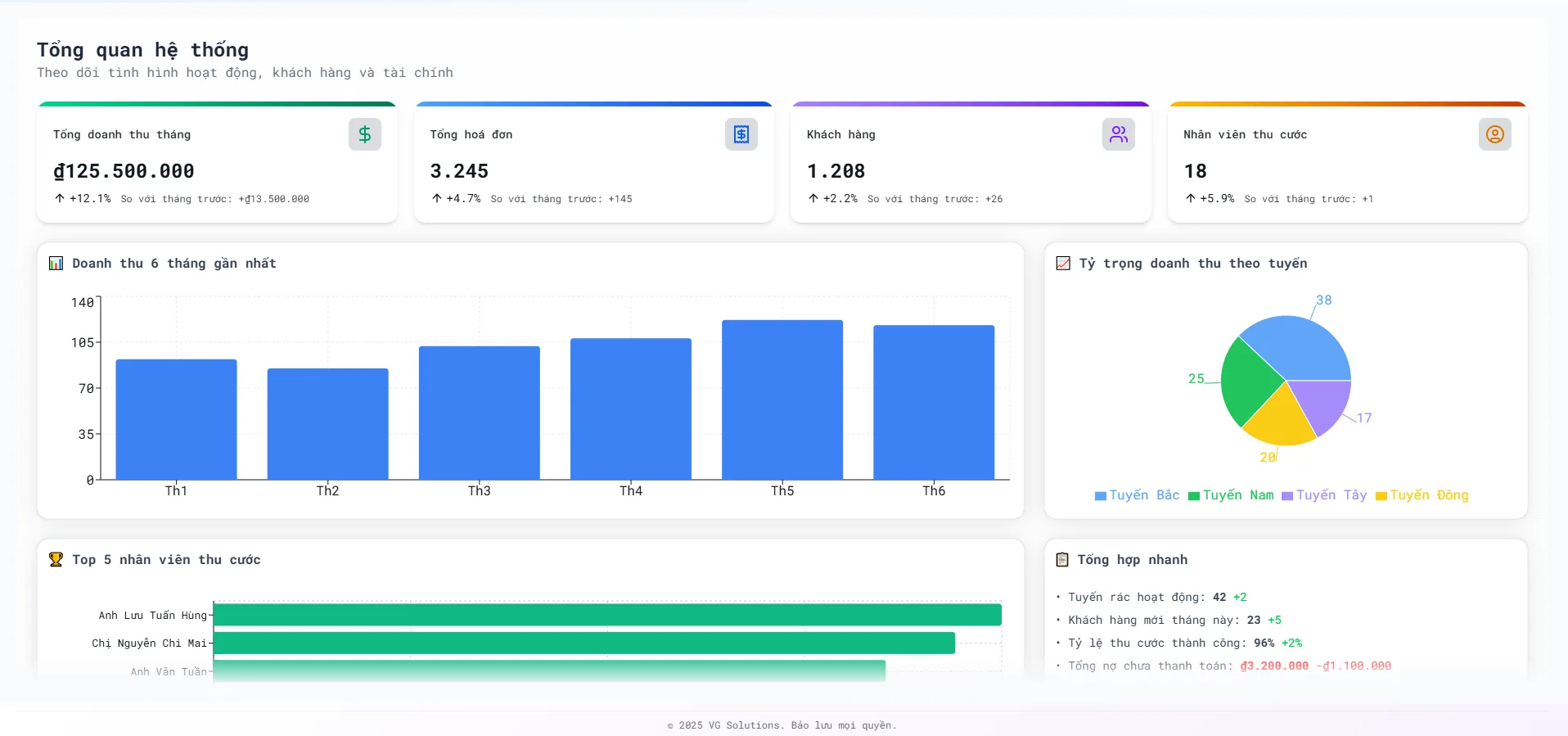Click the customers group icon
This screenshot has height=736, width=1568.
click(x=1118, y=134)
